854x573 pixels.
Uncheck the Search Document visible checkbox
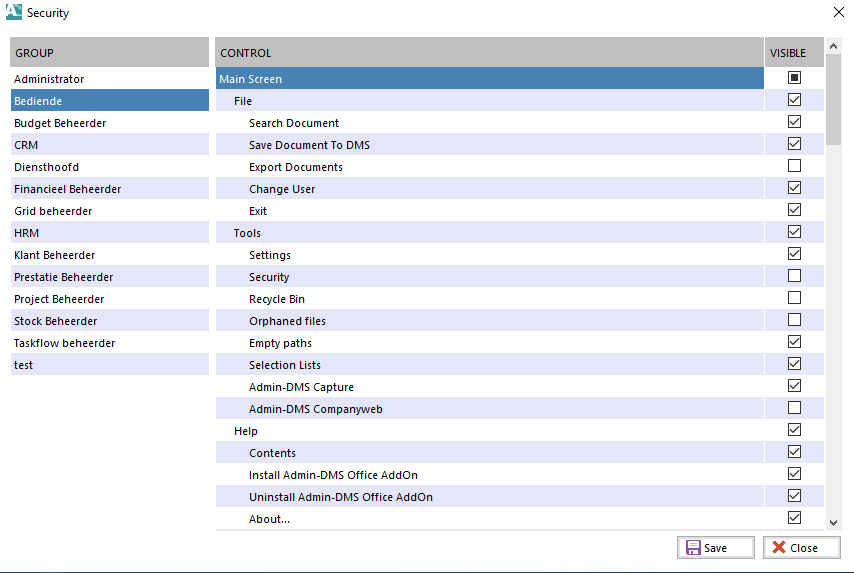[794, 122]
